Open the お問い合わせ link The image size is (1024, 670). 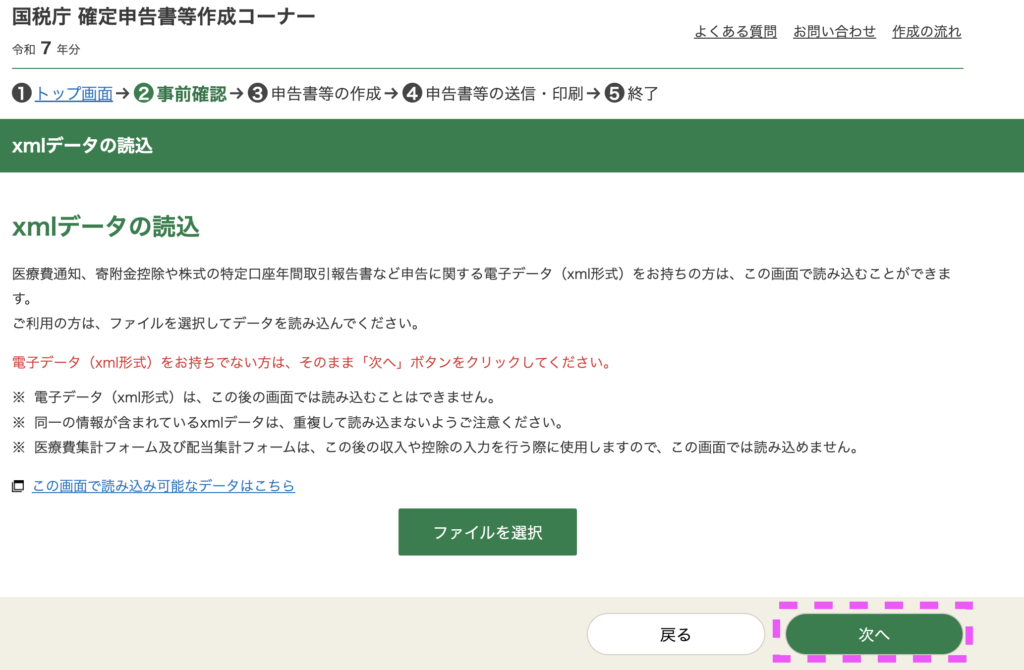point(834,32)
